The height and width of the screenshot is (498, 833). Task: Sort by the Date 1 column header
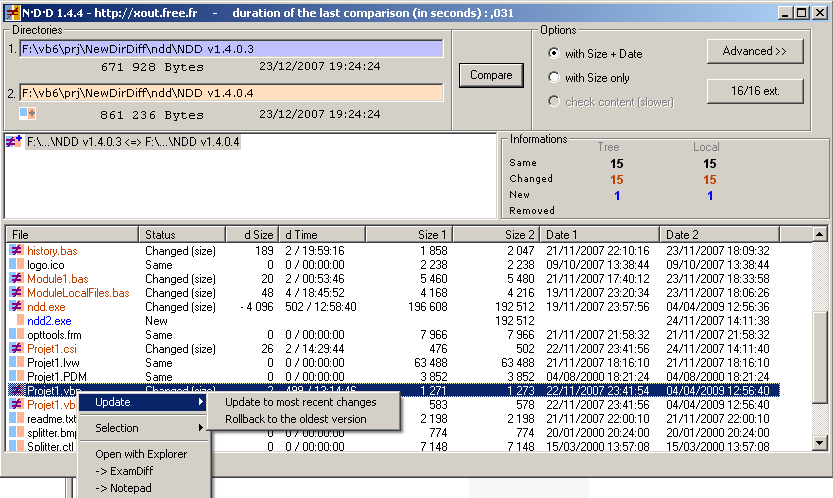point(600,234)
